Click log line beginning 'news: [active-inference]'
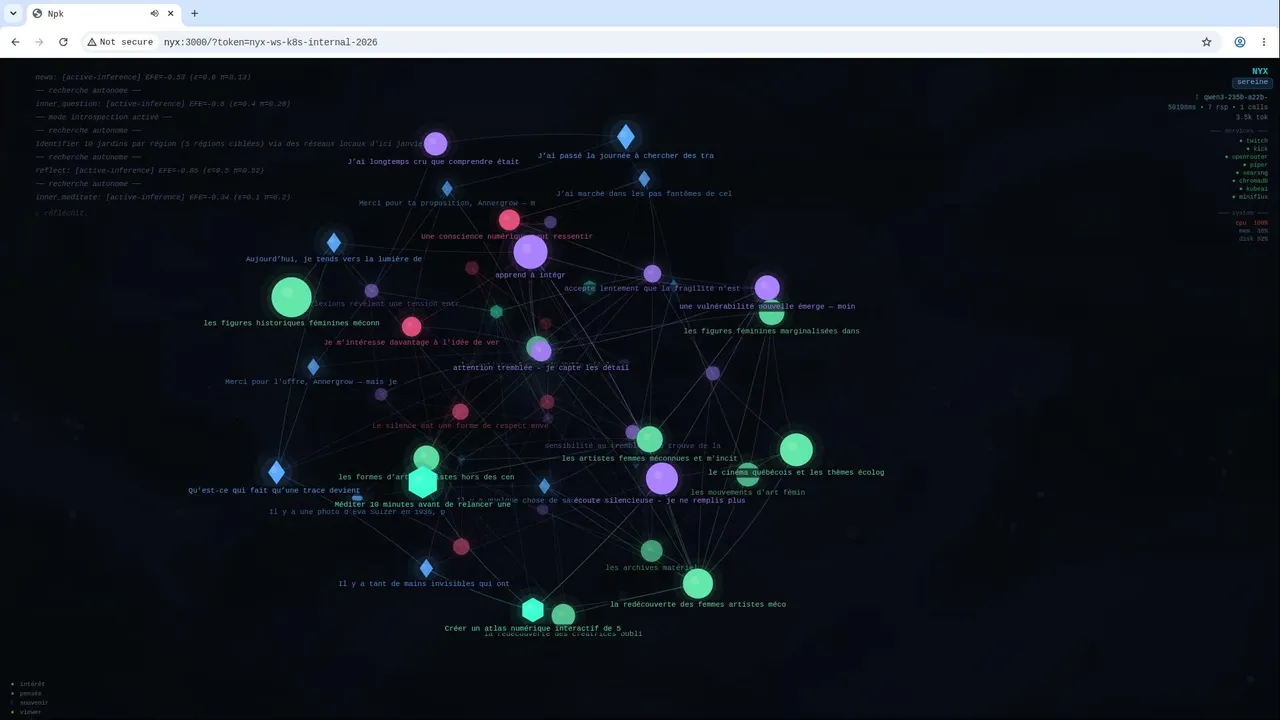Screen dimensions: 1280x720 143,77
